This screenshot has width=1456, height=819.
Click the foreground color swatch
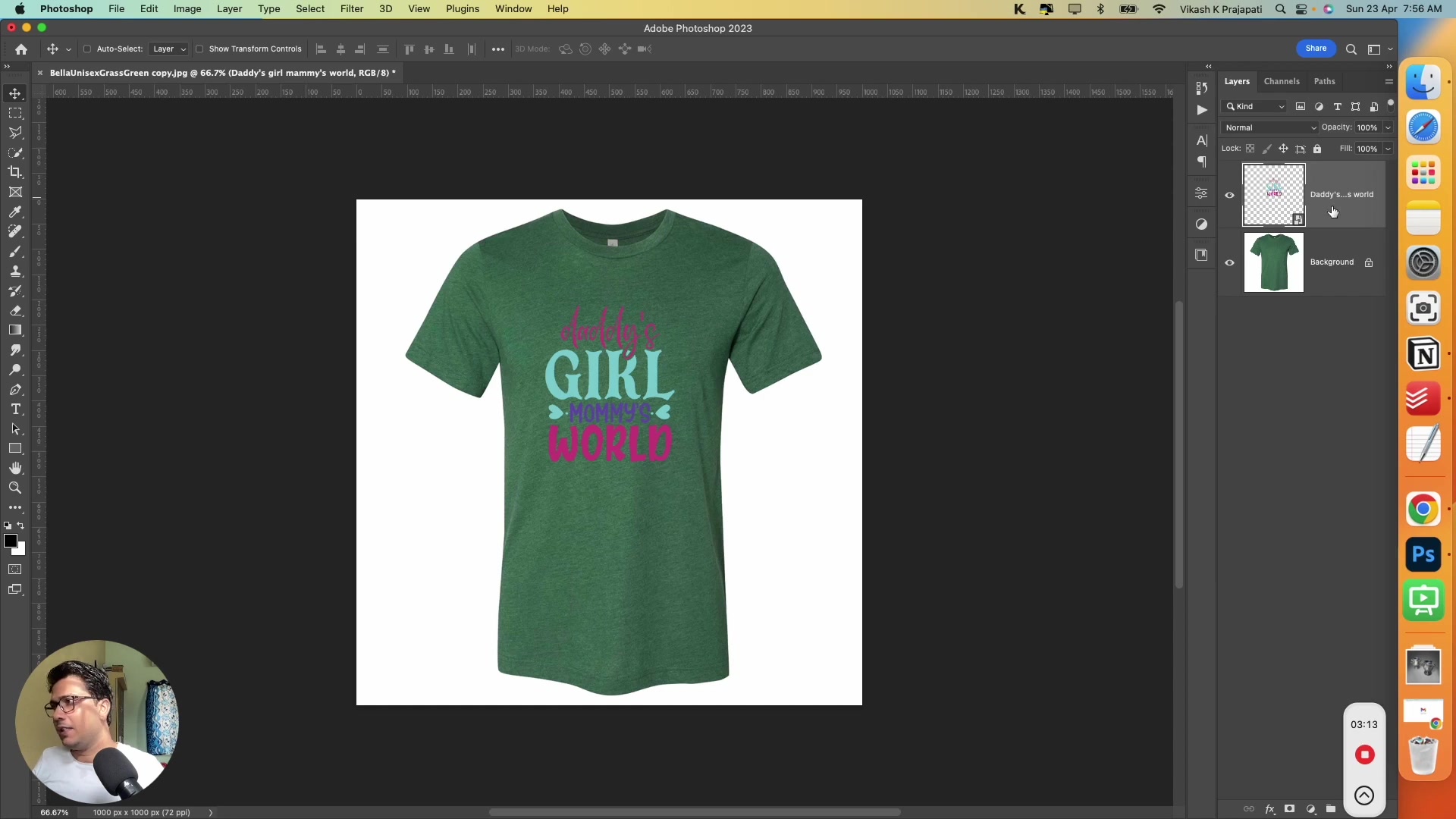[x=11, y=541]
